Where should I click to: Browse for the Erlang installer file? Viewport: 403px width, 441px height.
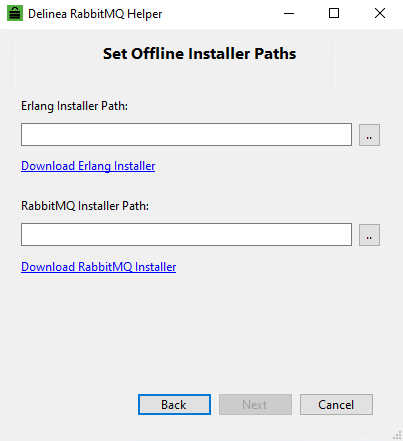tap(369, 135)
